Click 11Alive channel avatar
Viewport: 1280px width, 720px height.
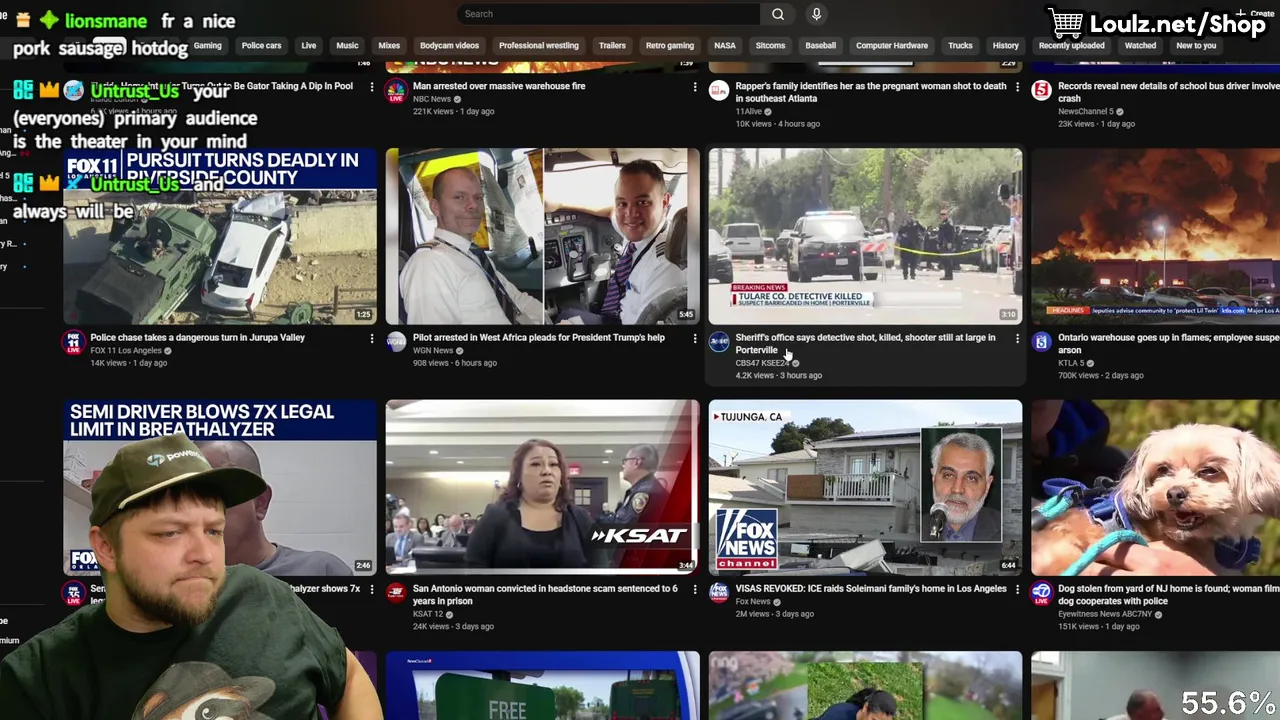coord(719,91)
